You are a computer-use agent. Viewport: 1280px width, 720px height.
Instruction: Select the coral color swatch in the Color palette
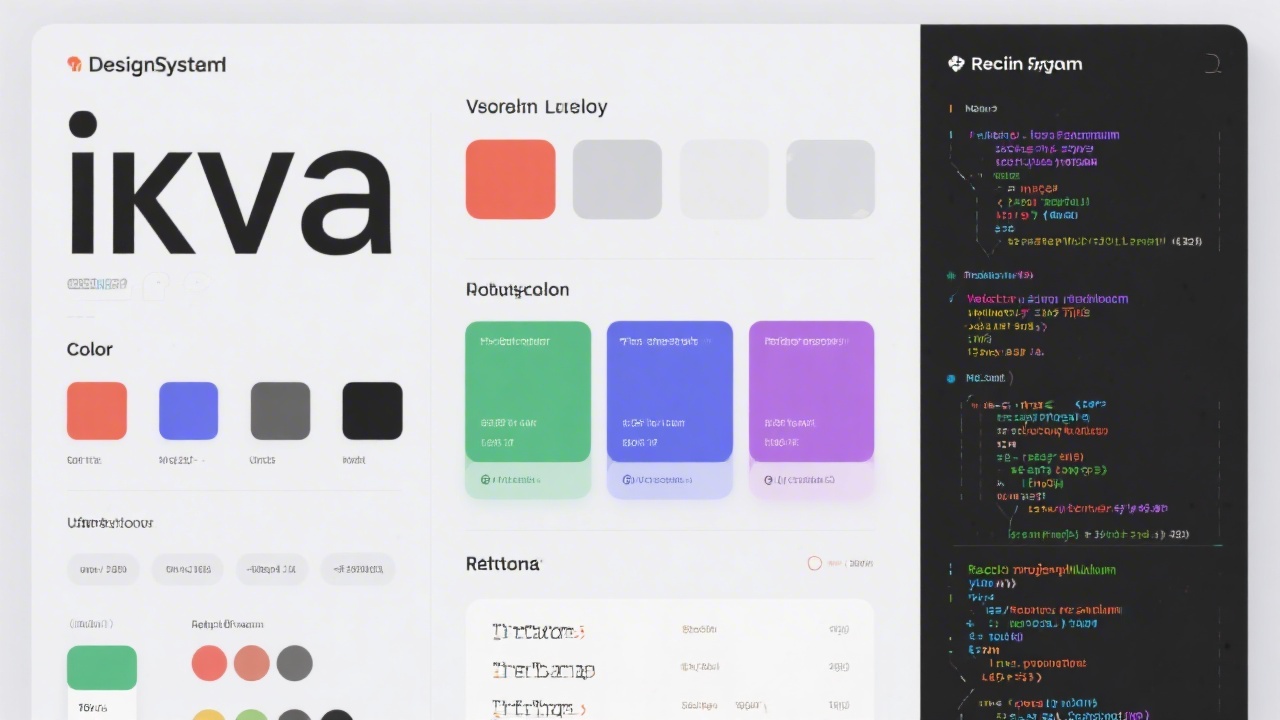coord(96,409)
